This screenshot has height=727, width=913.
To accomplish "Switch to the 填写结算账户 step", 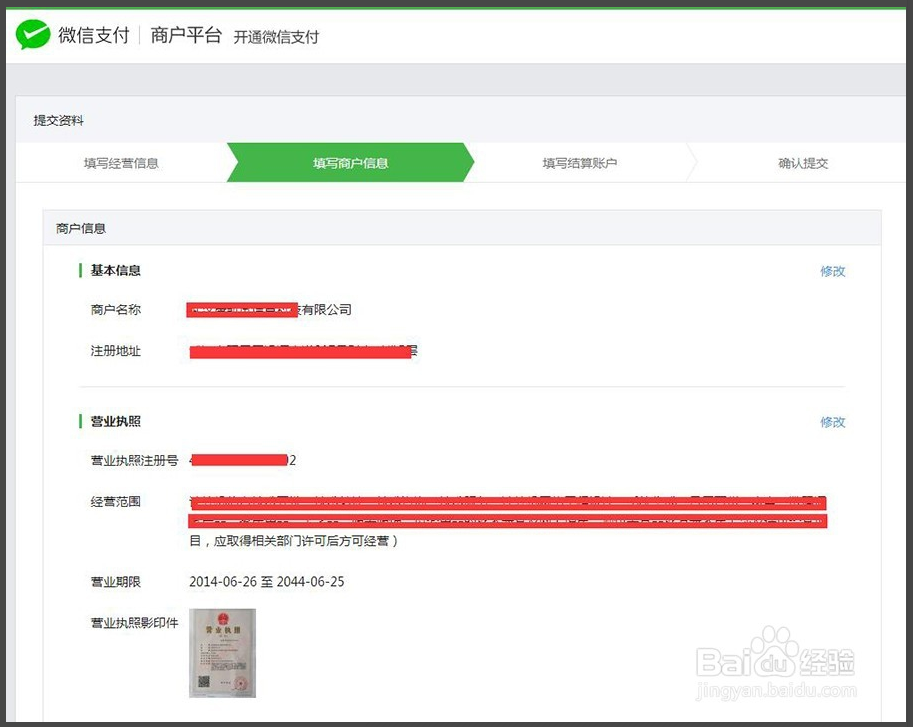I will coord(580,163).
